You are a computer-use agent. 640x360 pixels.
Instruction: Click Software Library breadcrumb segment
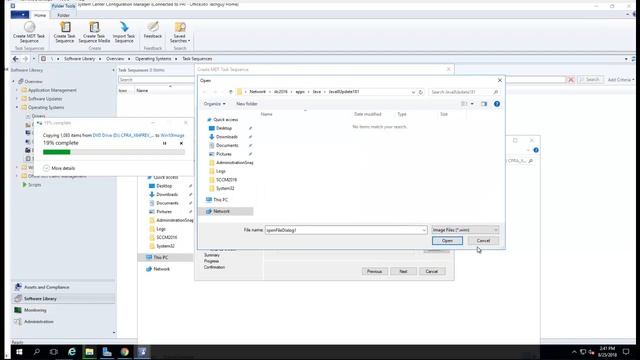[80, 59]
